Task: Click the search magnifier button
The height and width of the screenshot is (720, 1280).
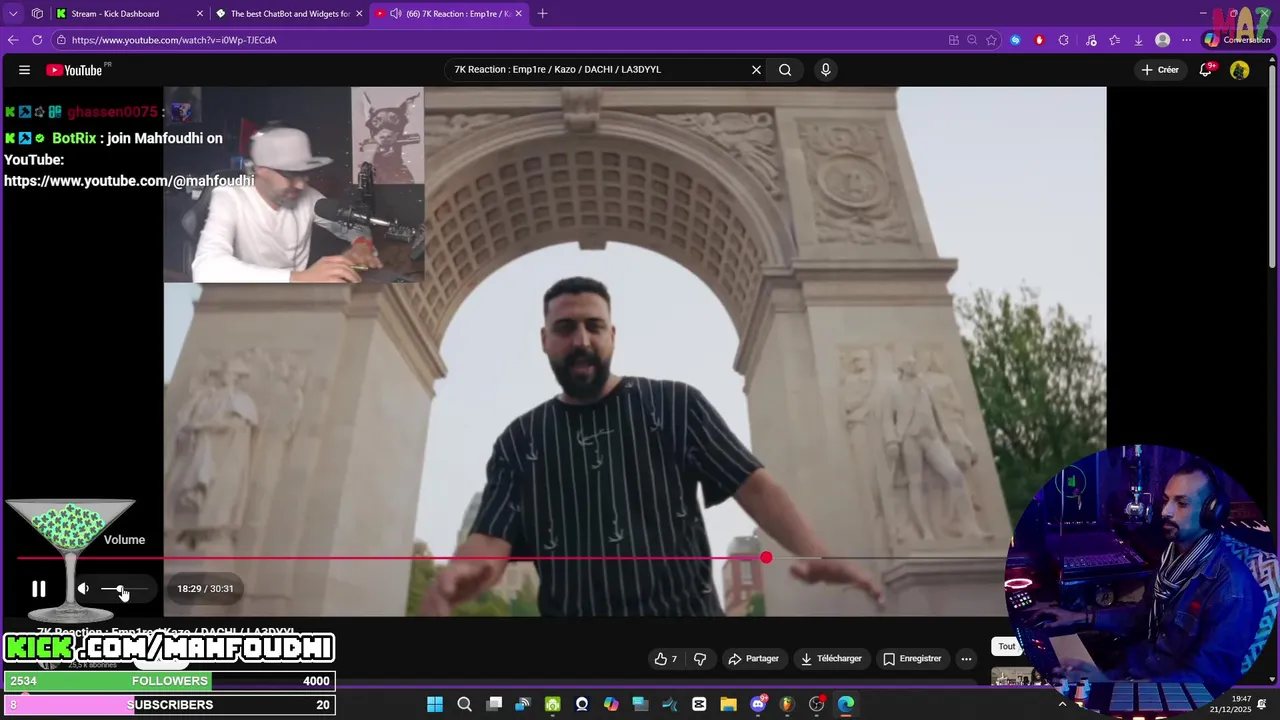Action: [785, 70]
